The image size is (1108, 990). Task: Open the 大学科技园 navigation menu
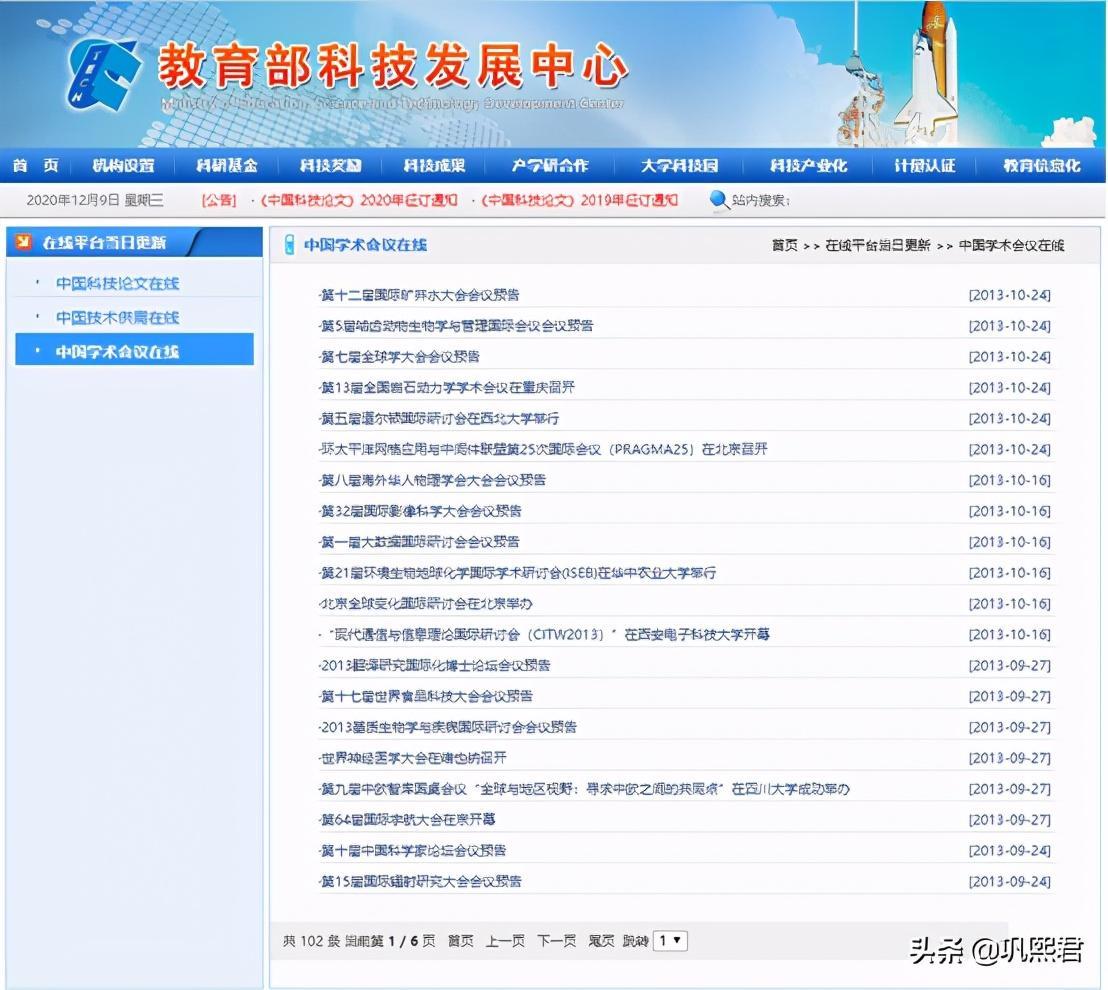pos(679,165)
